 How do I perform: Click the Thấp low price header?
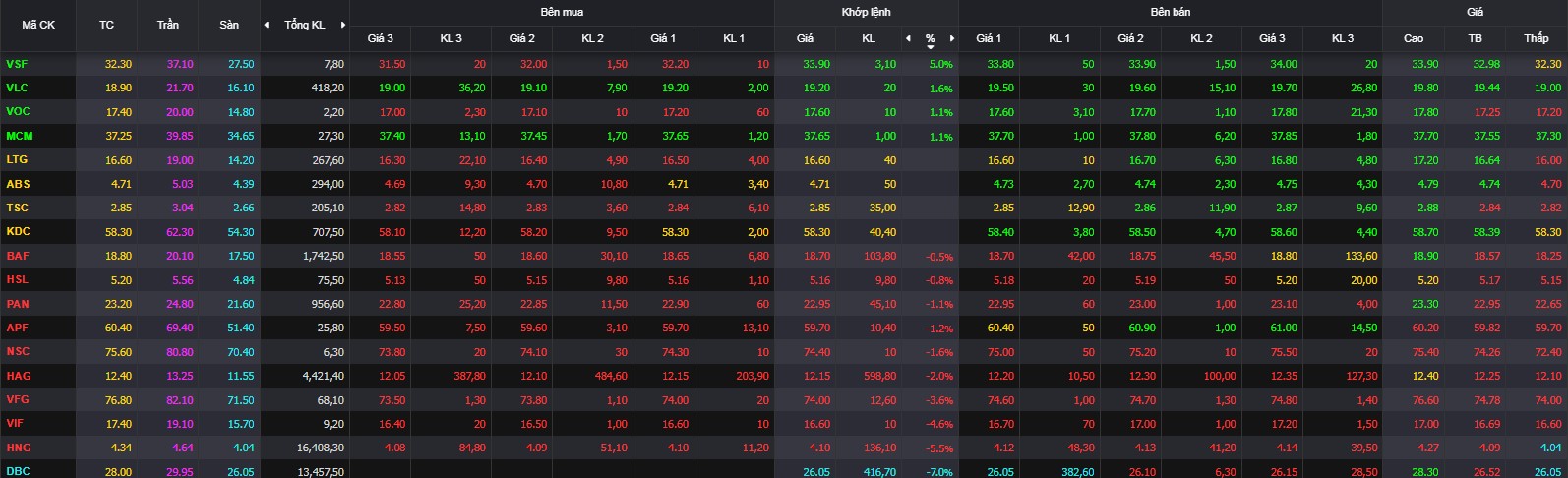(1537, 38)
